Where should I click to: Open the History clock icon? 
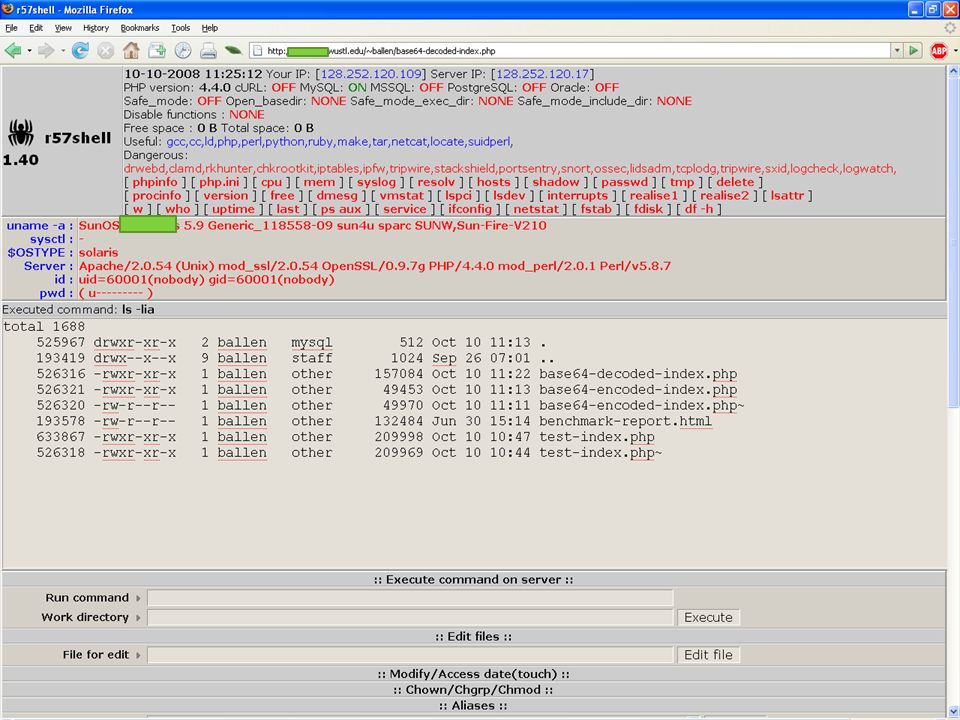pos(183,51)
